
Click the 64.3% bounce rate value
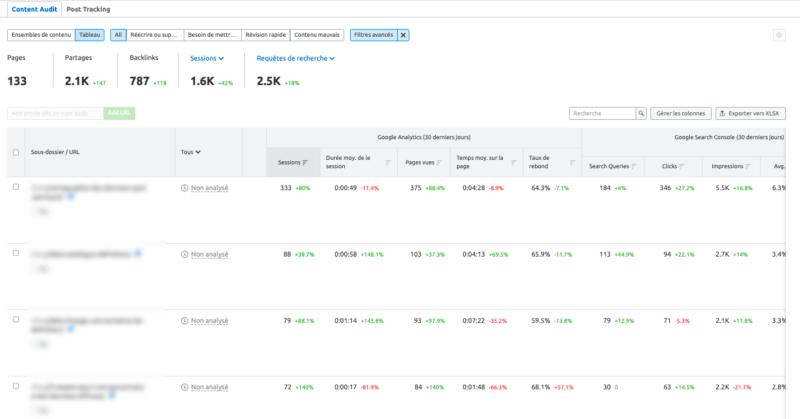point(541,188)
